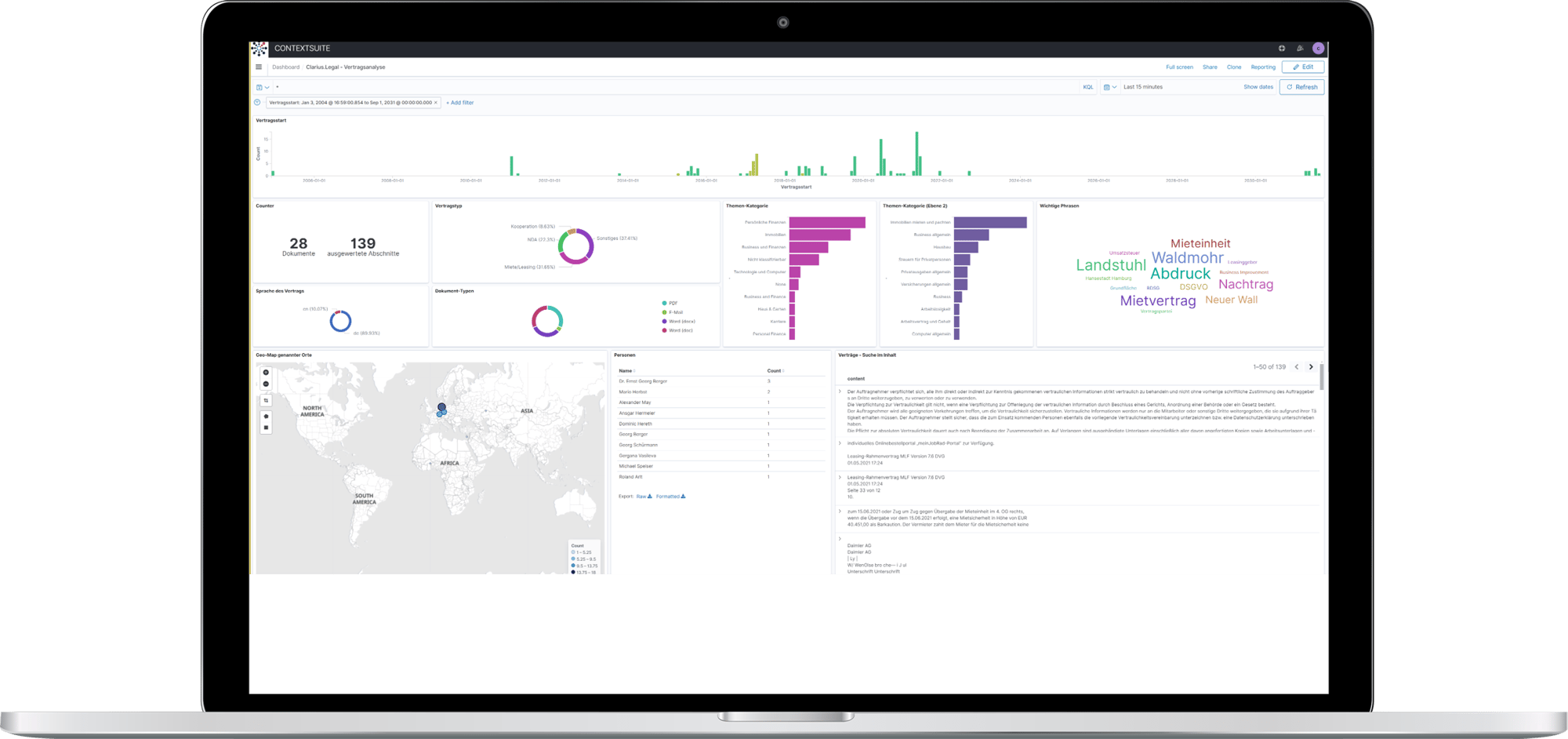This screenshot has width=1568, height=739.
Task: Toggle the Word (doc) legend entry
Action: (x=677, y=330)
